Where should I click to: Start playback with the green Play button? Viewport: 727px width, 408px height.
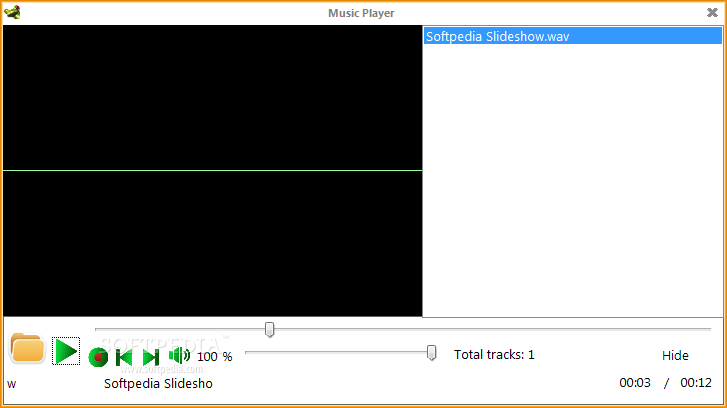66,351
